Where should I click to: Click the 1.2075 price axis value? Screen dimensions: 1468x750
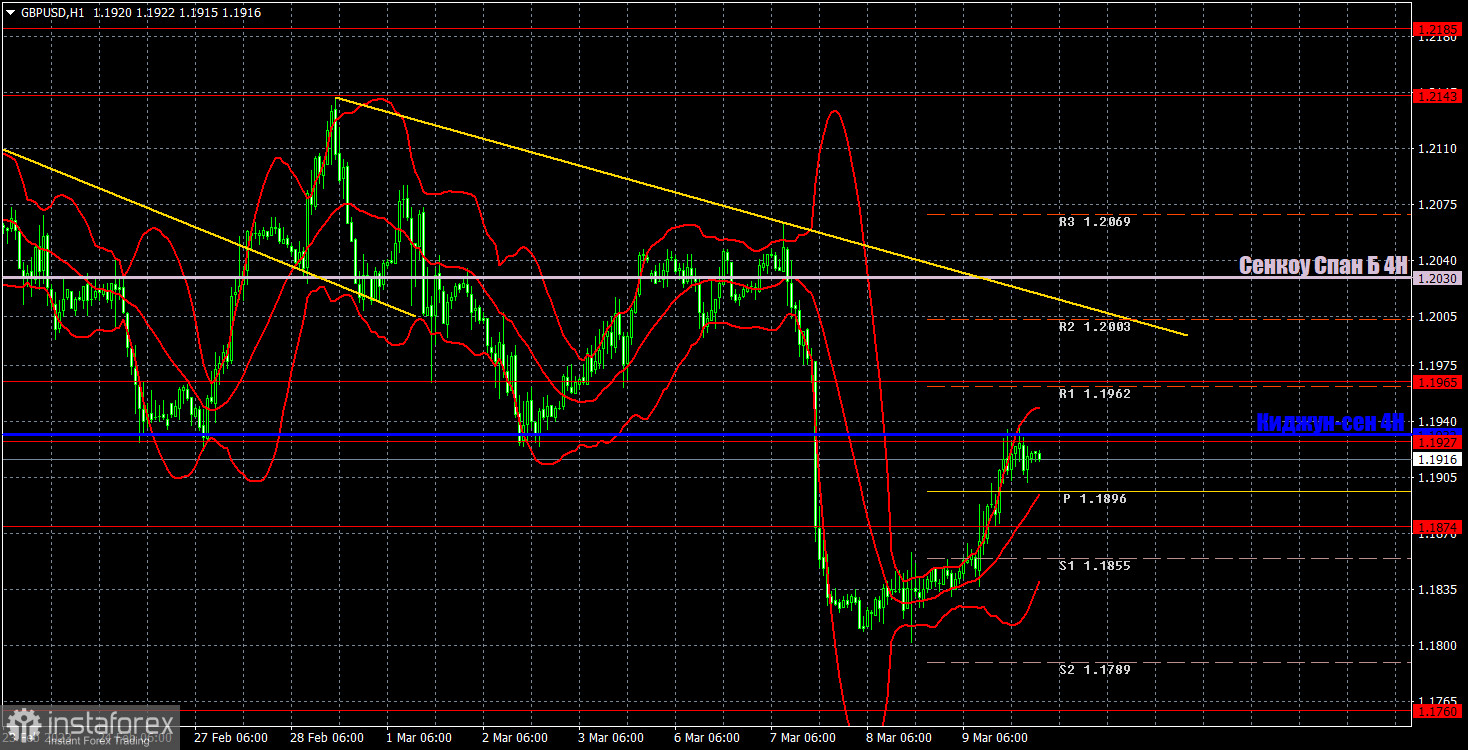[1437, 205]
